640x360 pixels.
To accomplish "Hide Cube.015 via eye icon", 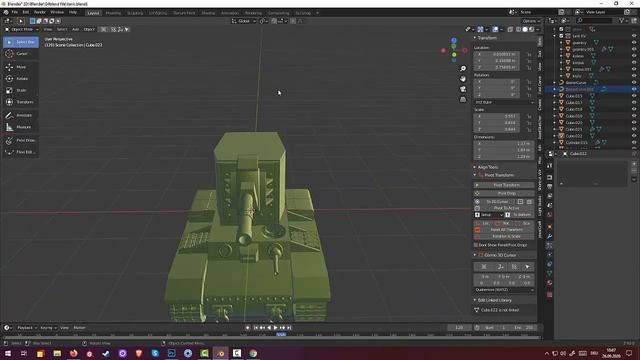I will [x=634, y=96].
